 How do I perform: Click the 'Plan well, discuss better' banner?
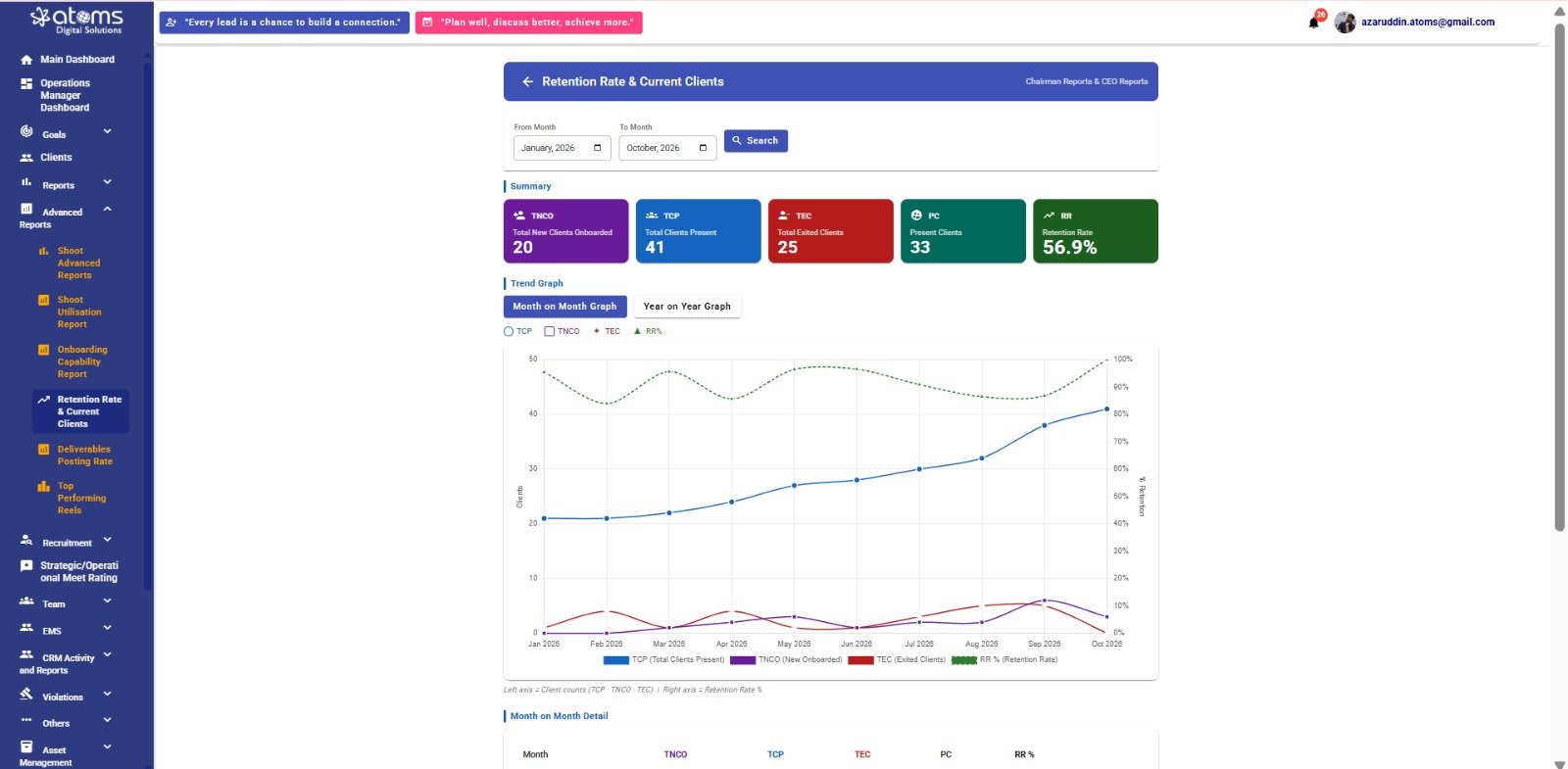[x=528, y=23]
